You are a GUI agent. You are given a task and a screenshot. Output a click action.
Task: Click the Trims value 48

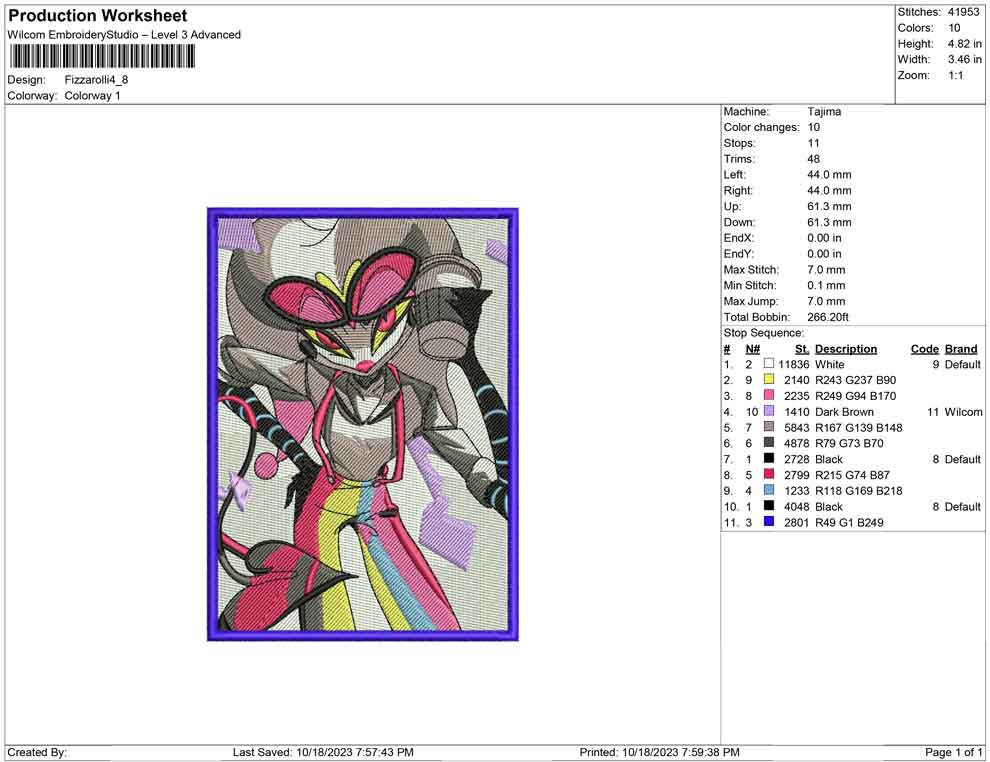pyautogui.click(x=813, y=158)
